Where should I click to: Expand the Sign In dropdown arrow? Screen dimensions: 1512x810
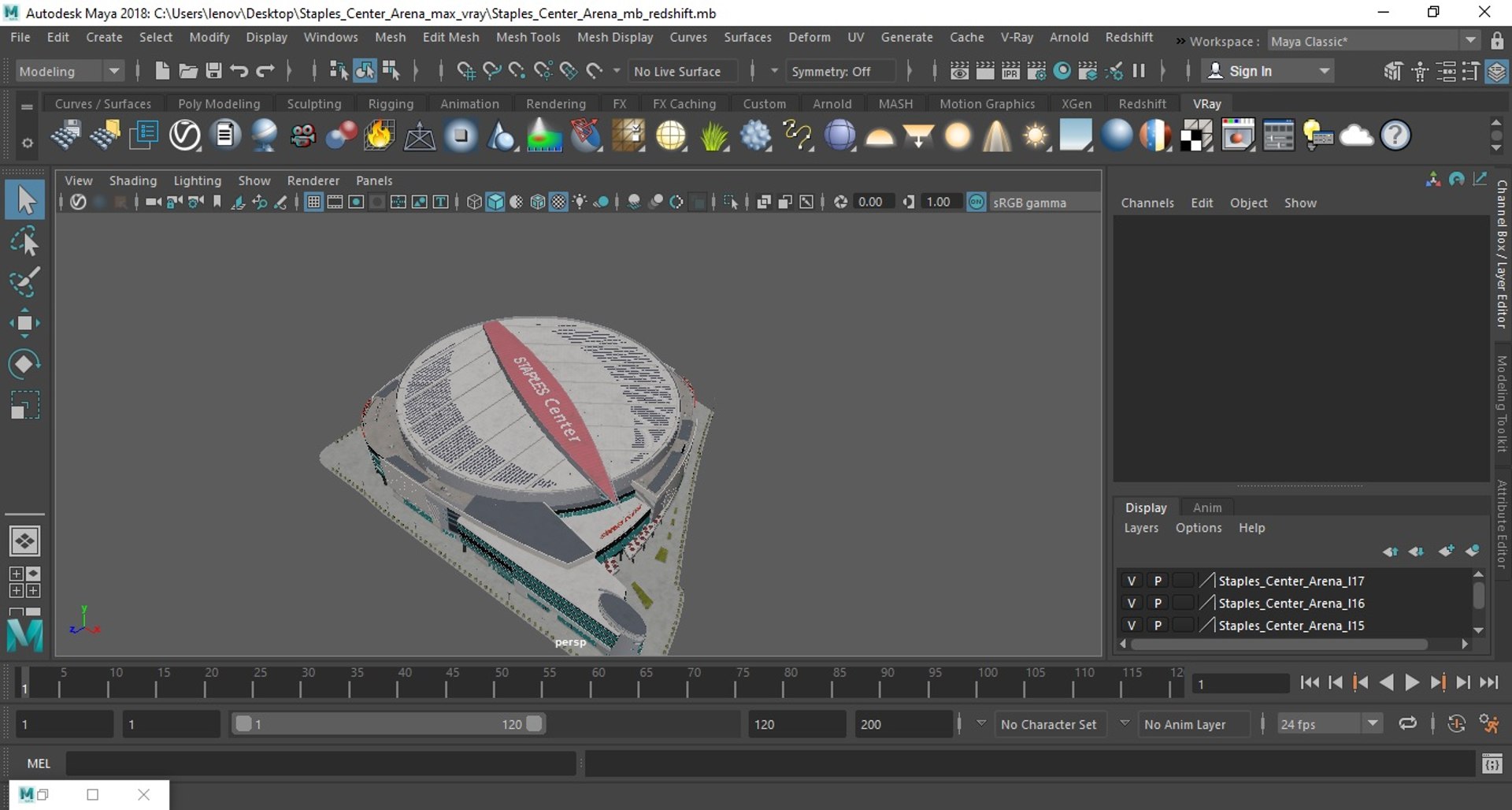tap(1325, 71)
